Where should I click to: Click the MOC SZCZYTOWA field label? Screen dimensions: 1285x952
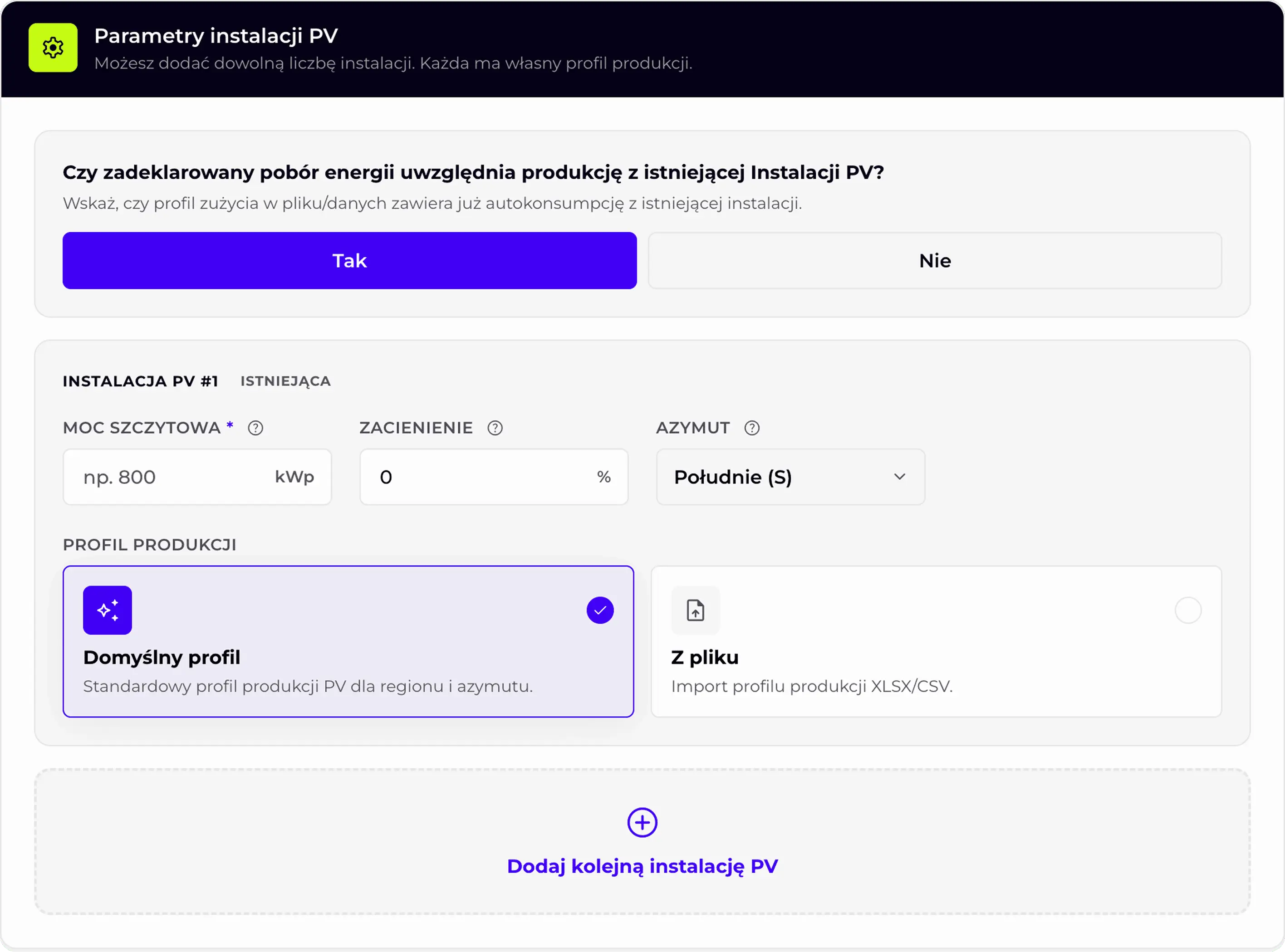click(x=141, y=428)
